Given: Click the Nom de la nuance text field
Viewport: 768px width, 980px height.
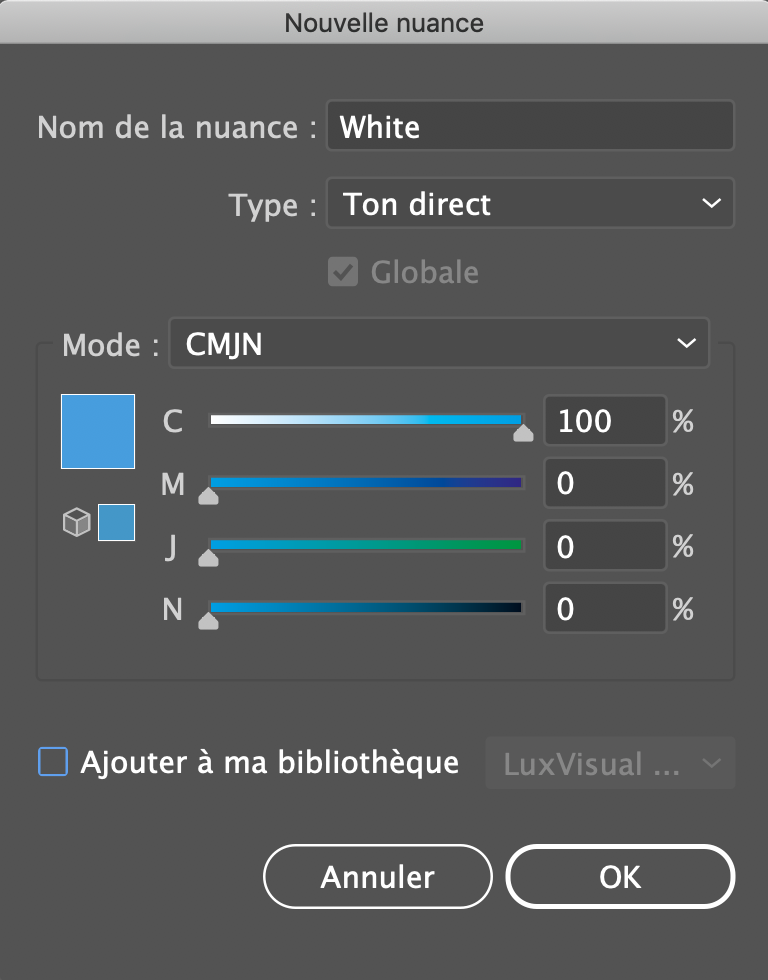Looking at the screenshot, I should [x=530, y=126].
